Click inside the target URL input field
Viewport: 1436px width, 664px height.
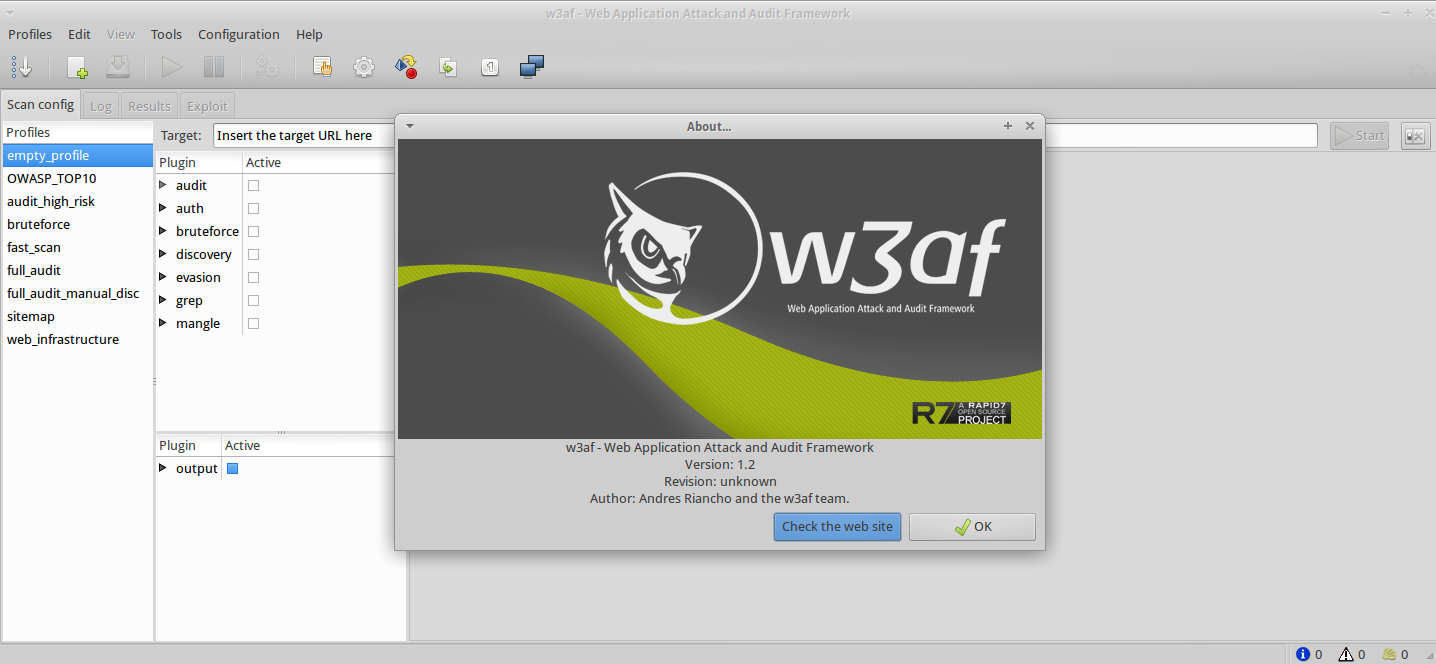coord(300,135)
